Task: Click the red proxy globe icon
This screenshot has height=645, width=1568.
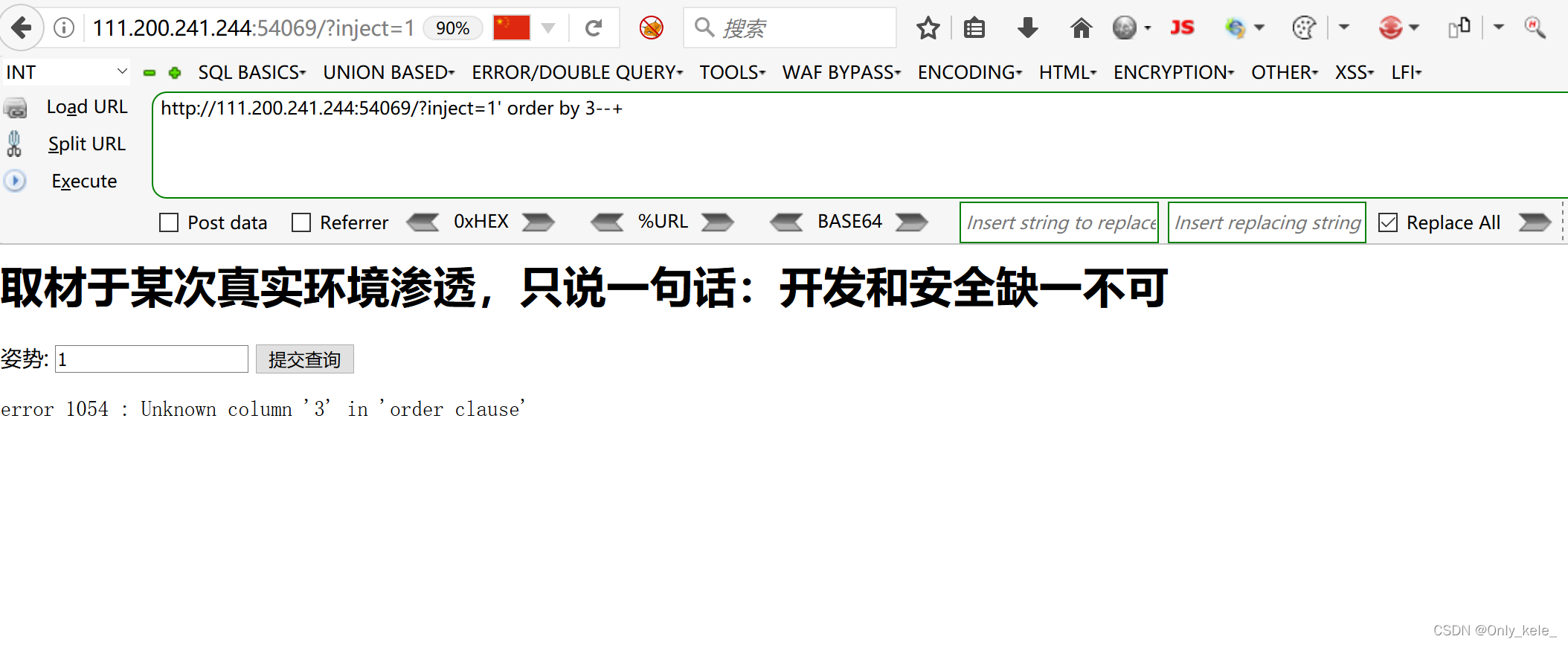Action: (1390, 28)
